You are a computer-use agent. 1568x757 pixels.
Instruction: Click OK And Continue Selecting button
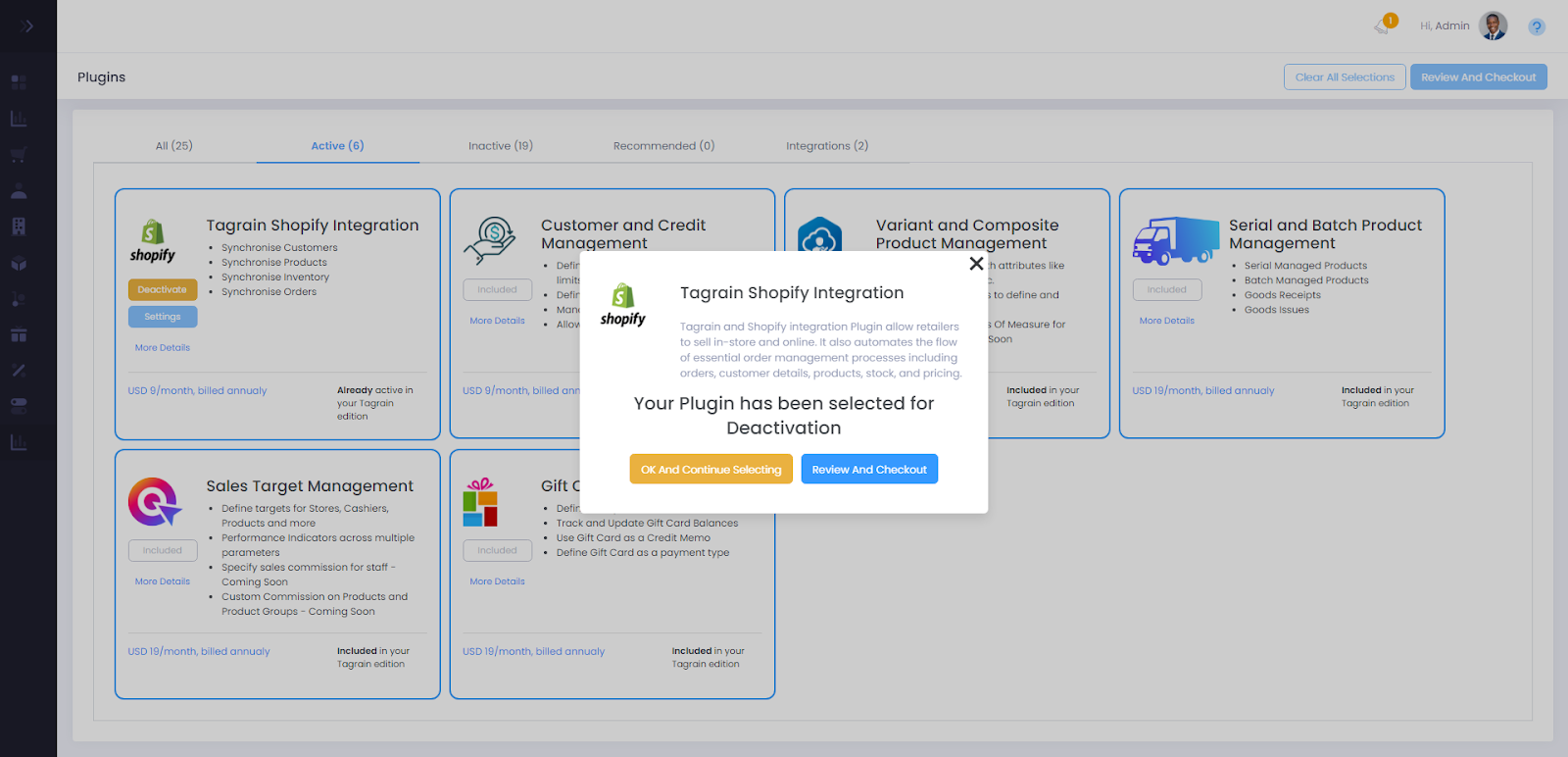coord(711,470)
